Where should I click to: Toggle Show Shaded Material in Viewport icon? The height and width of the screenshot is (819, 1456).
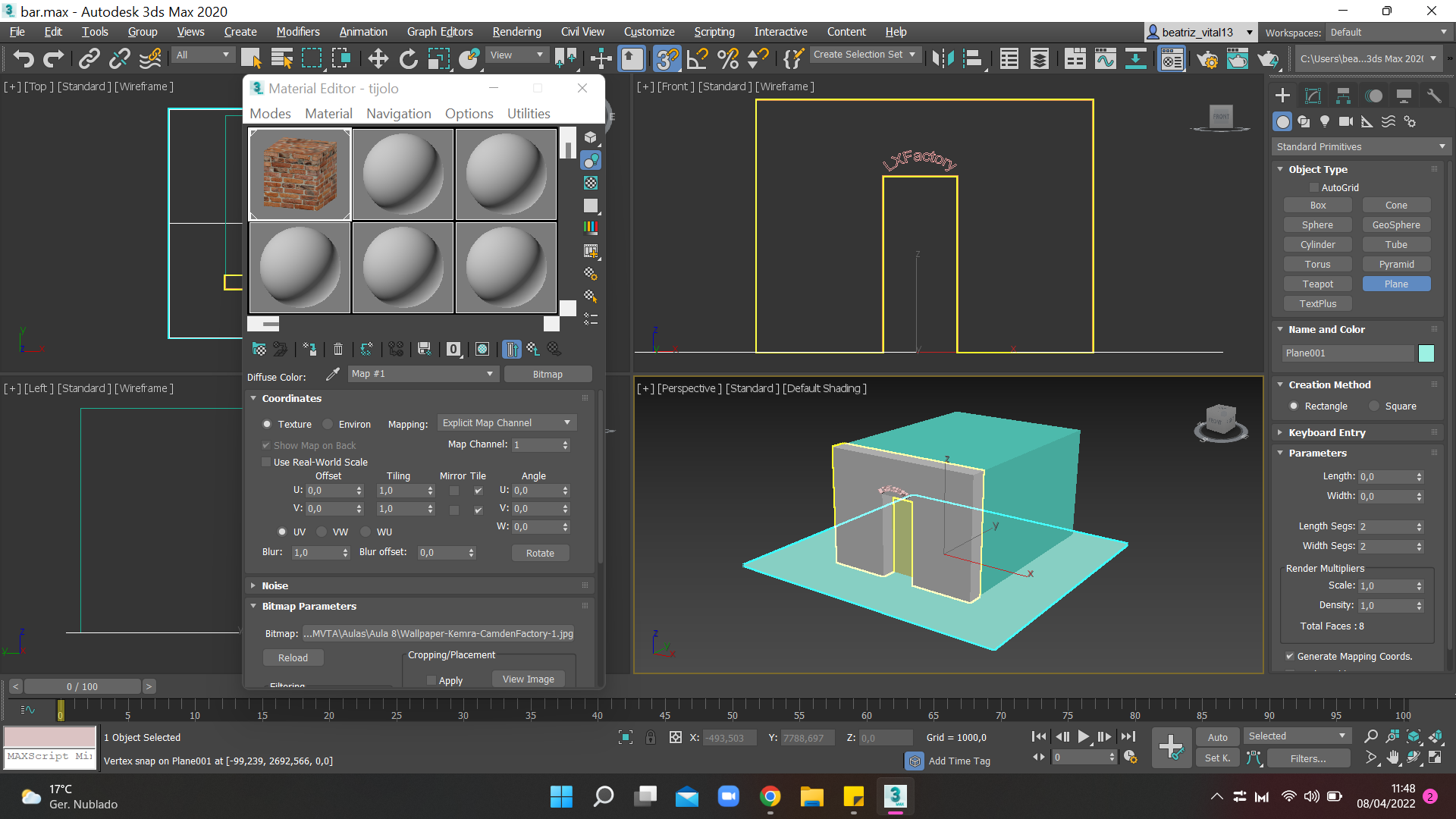coord(482,349)
